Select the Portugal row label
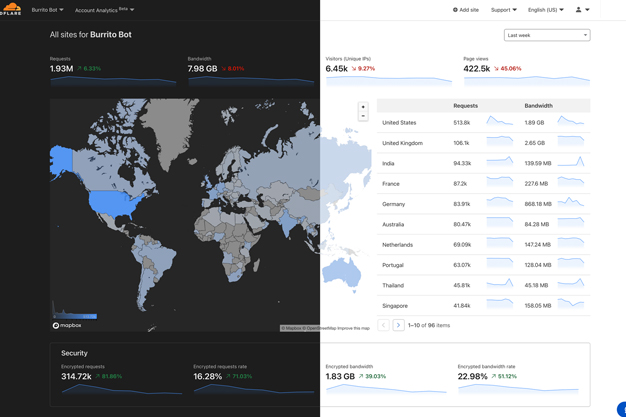Viewport: 626px width, 417px height. (393, 265)
